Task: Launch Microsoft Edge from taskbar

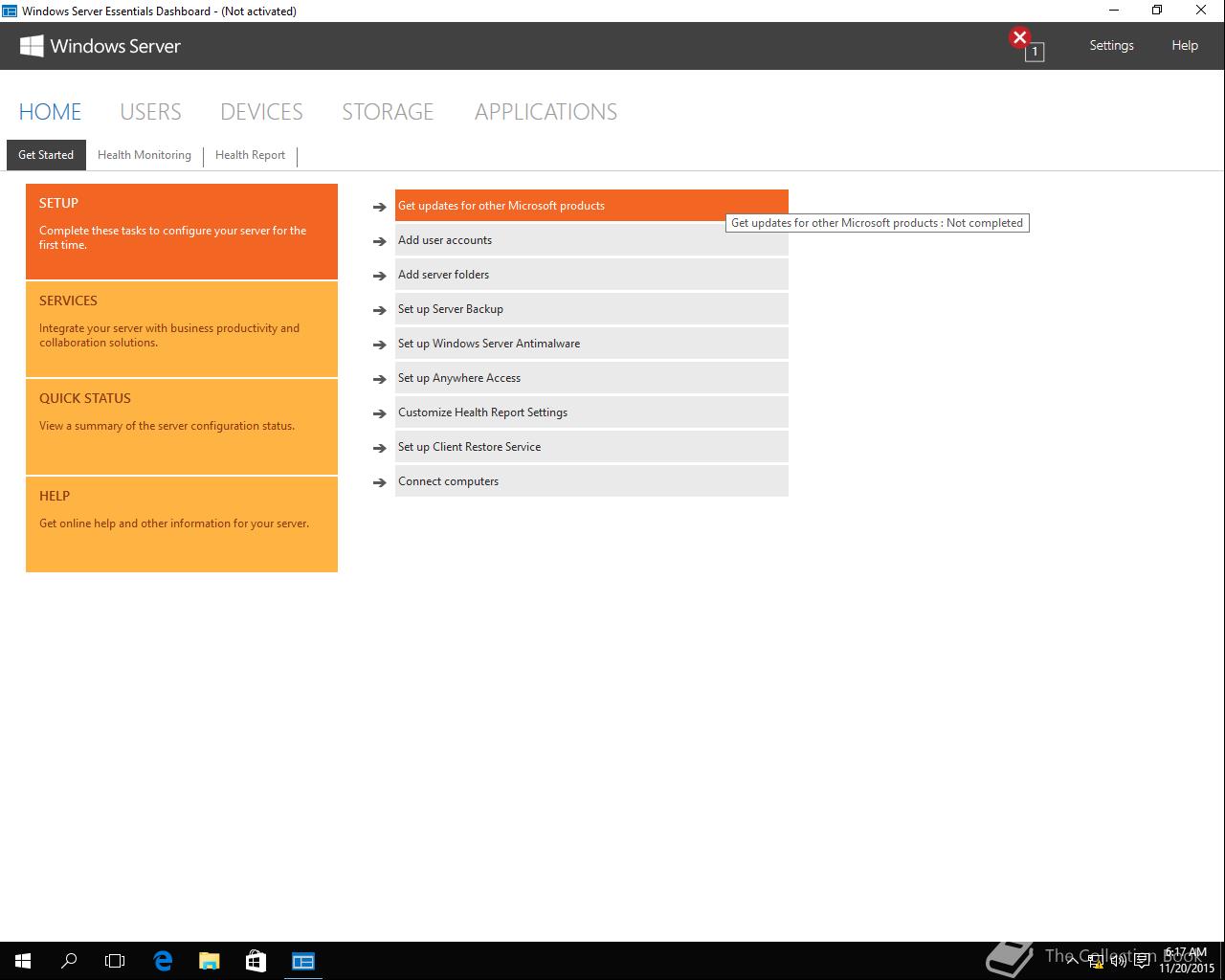Action: click(163, 961)
